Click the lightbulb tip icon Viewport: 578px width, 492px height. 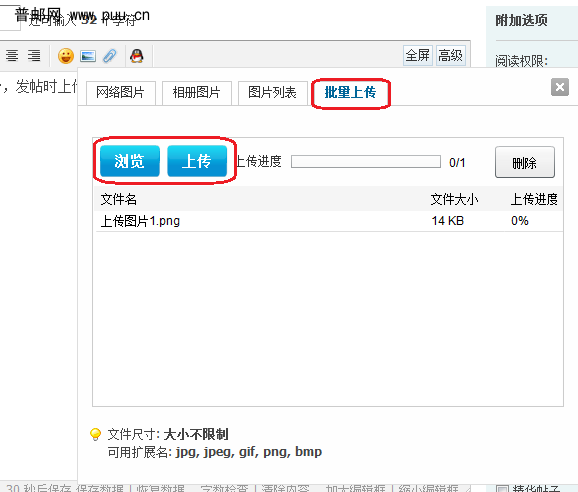(95, 434)
